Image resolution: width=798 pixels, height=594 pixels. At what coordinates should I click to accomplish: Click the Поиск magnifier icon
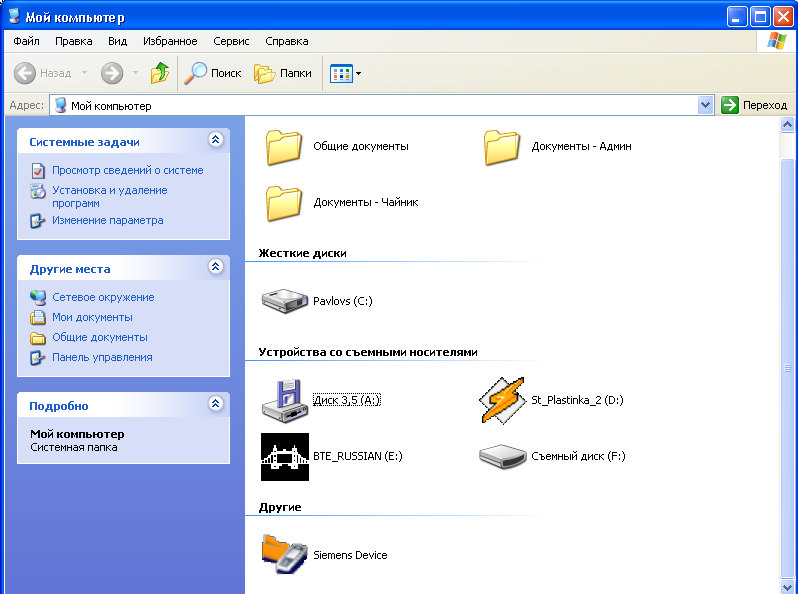click(x=195, y=73)
